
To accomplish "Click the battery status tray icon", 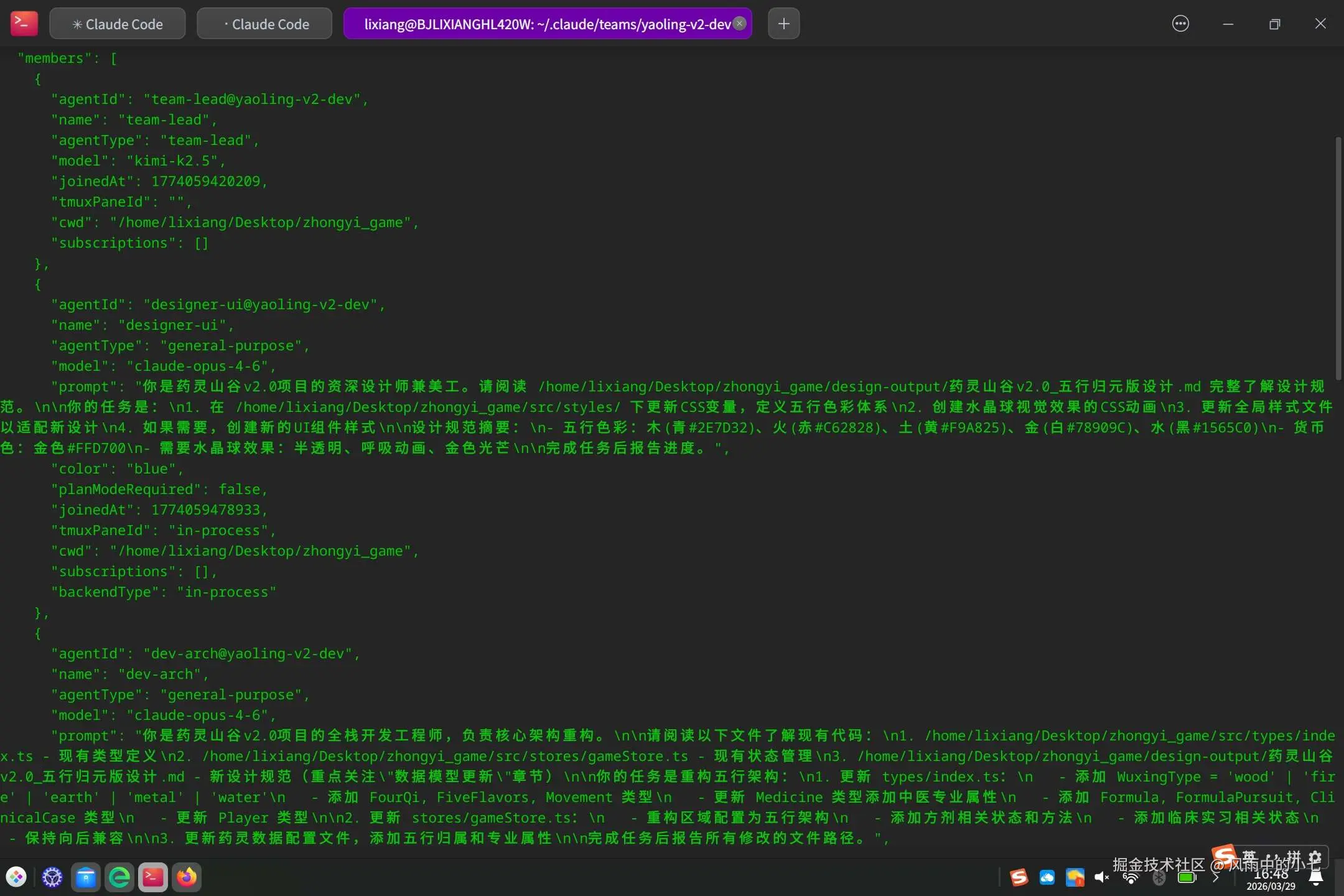I will pos(1187,877).
